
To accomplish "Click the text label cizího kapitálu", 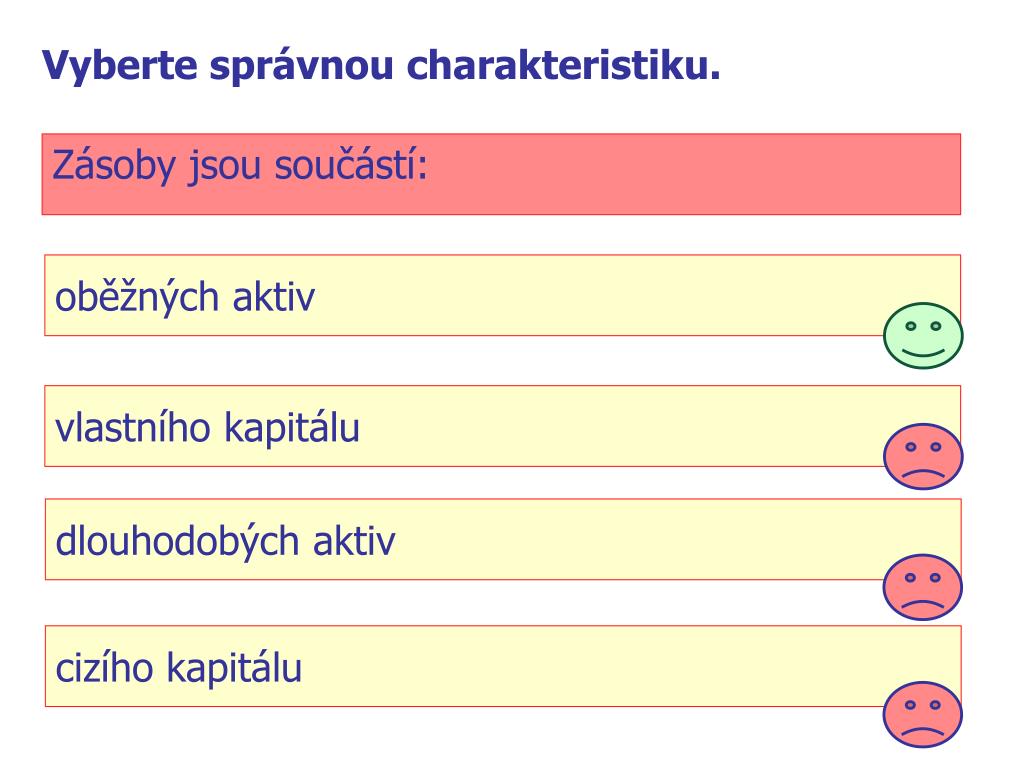I will (178, 668).
